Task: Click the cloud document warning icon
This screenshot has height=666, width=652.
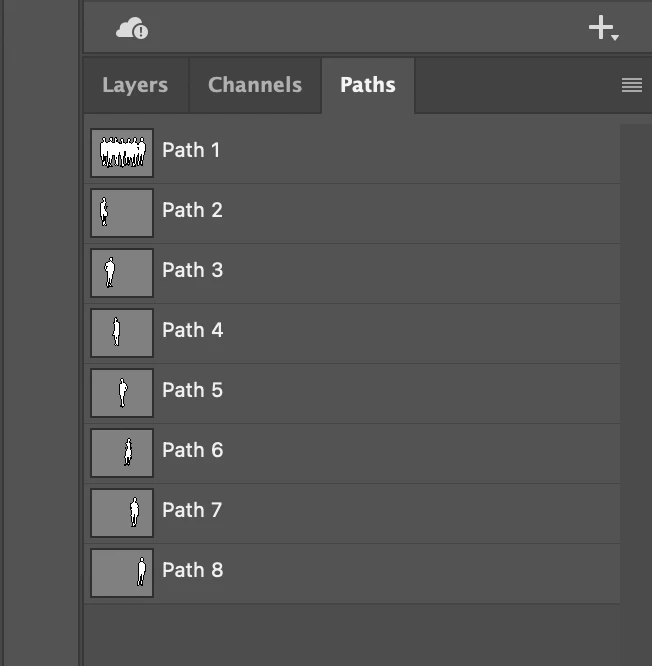Action: pyautogui.click(x=132, y=29)
